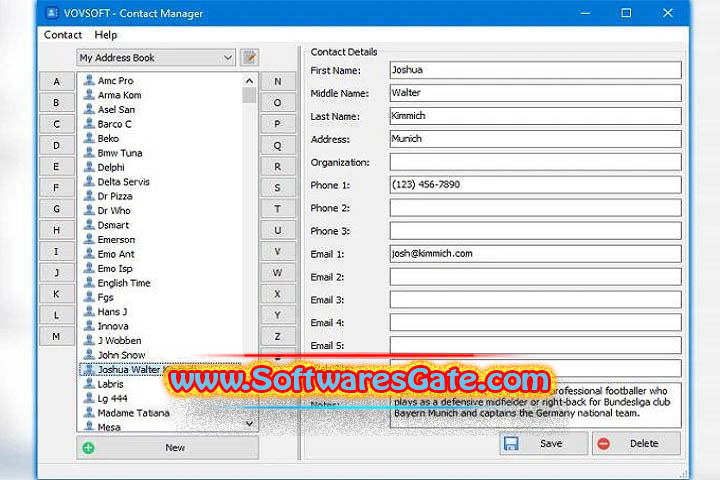Image resolution: width=720 pixels, height=480 pixels.
Task: Filter contacts by letter A
Action: tap(56, 82)
